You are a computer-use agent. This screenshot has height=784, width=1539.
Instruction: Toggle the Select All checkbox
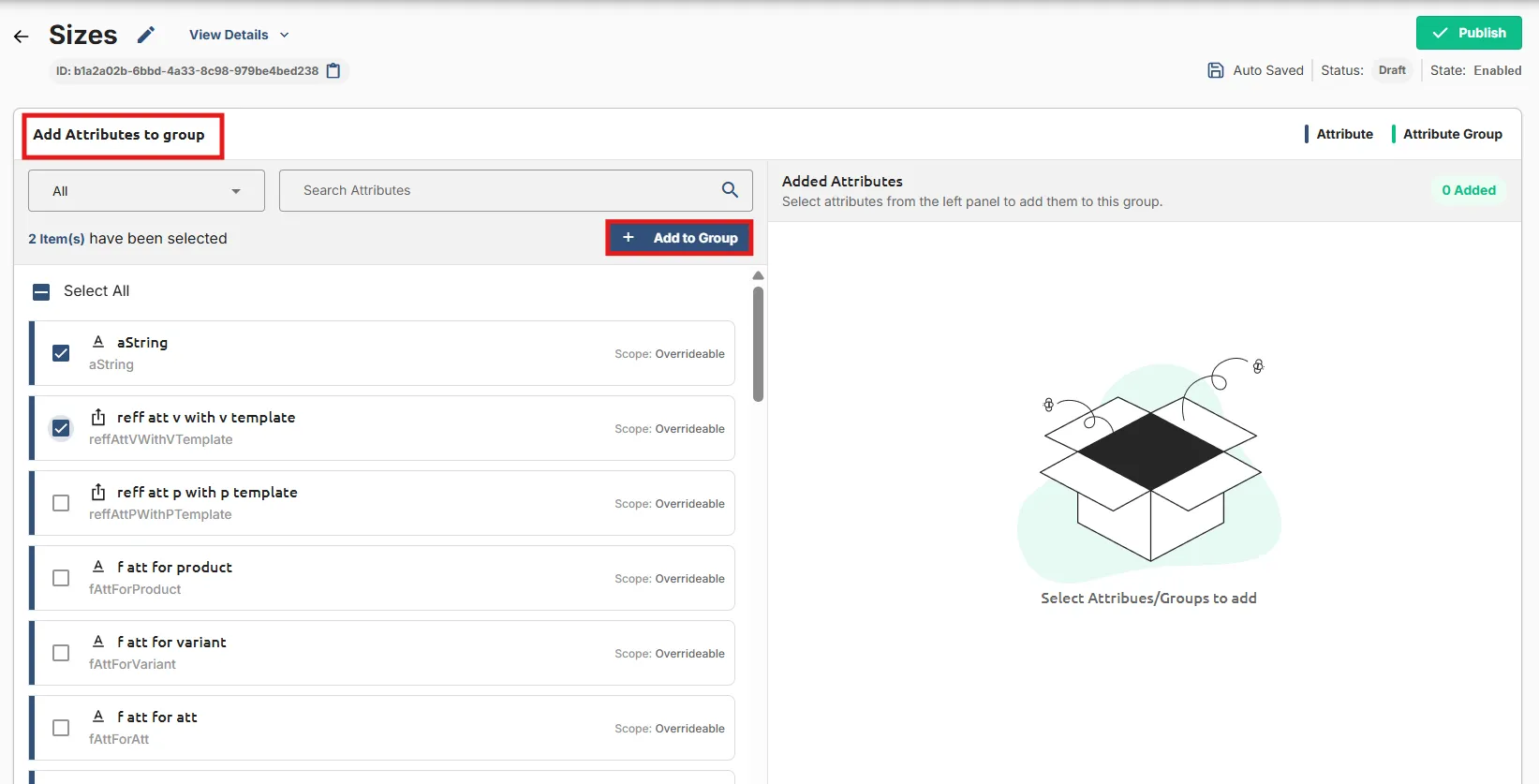click(41, 292)
